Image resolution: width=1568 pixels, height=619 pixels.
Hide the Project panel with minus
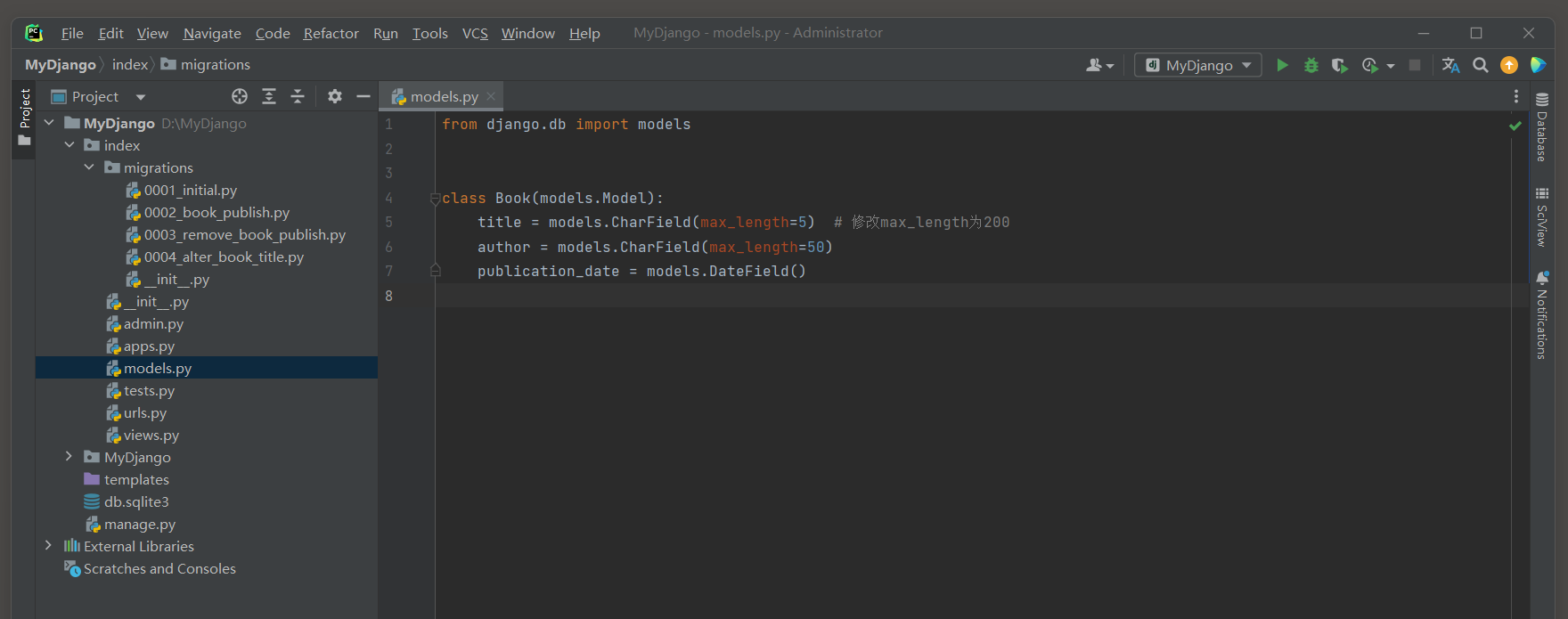(x=363, y=96)
